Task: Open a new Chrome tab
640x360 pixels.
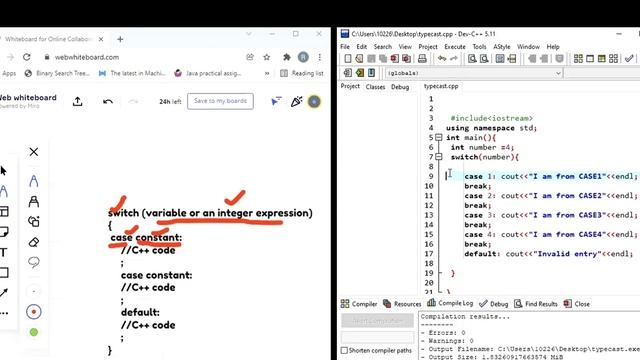Action: pyautogui.click(x=120, y=39)
